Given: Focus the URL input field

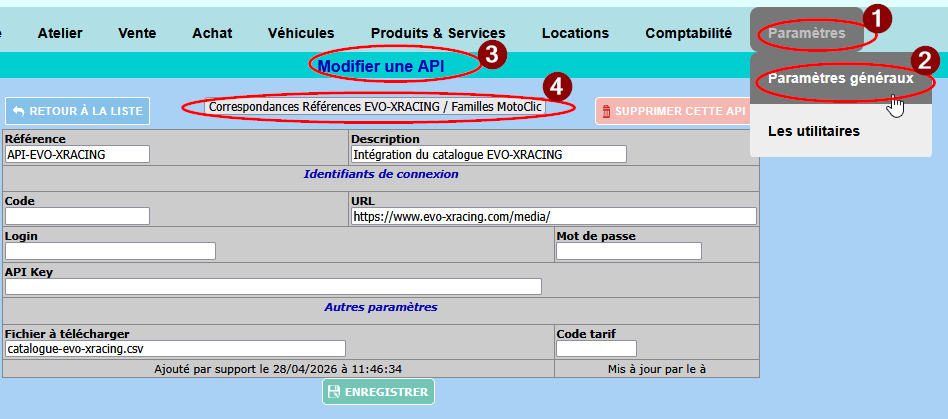Looking at the screenshot, I should tap(553, 216).
